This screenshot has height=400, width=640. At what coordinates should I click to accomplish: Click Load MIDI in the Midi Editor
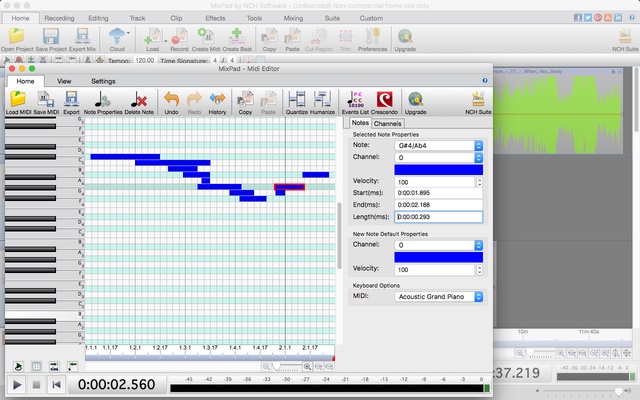(18, 102)
